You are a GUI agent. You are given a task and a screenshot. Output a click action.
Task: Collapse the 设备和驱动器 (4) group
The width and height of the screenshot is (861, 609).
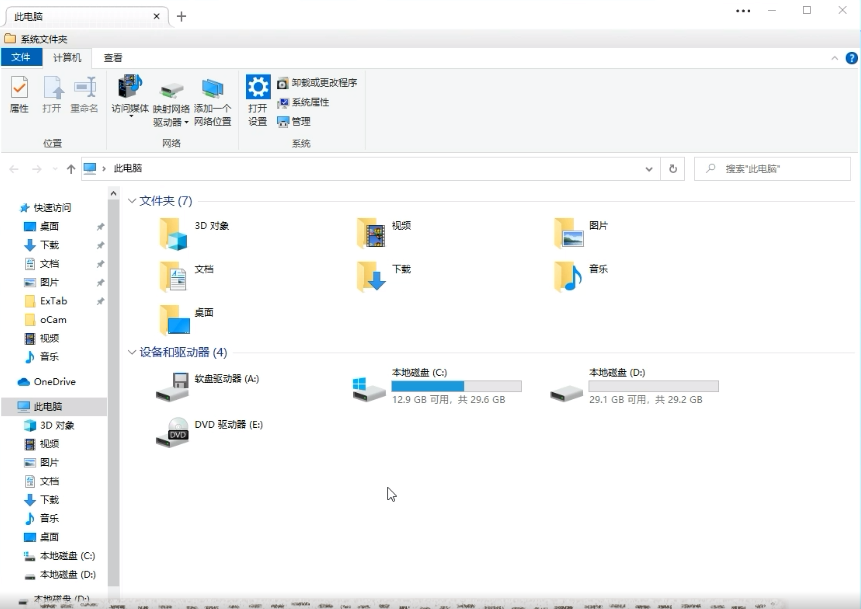(x=132, y=353)
